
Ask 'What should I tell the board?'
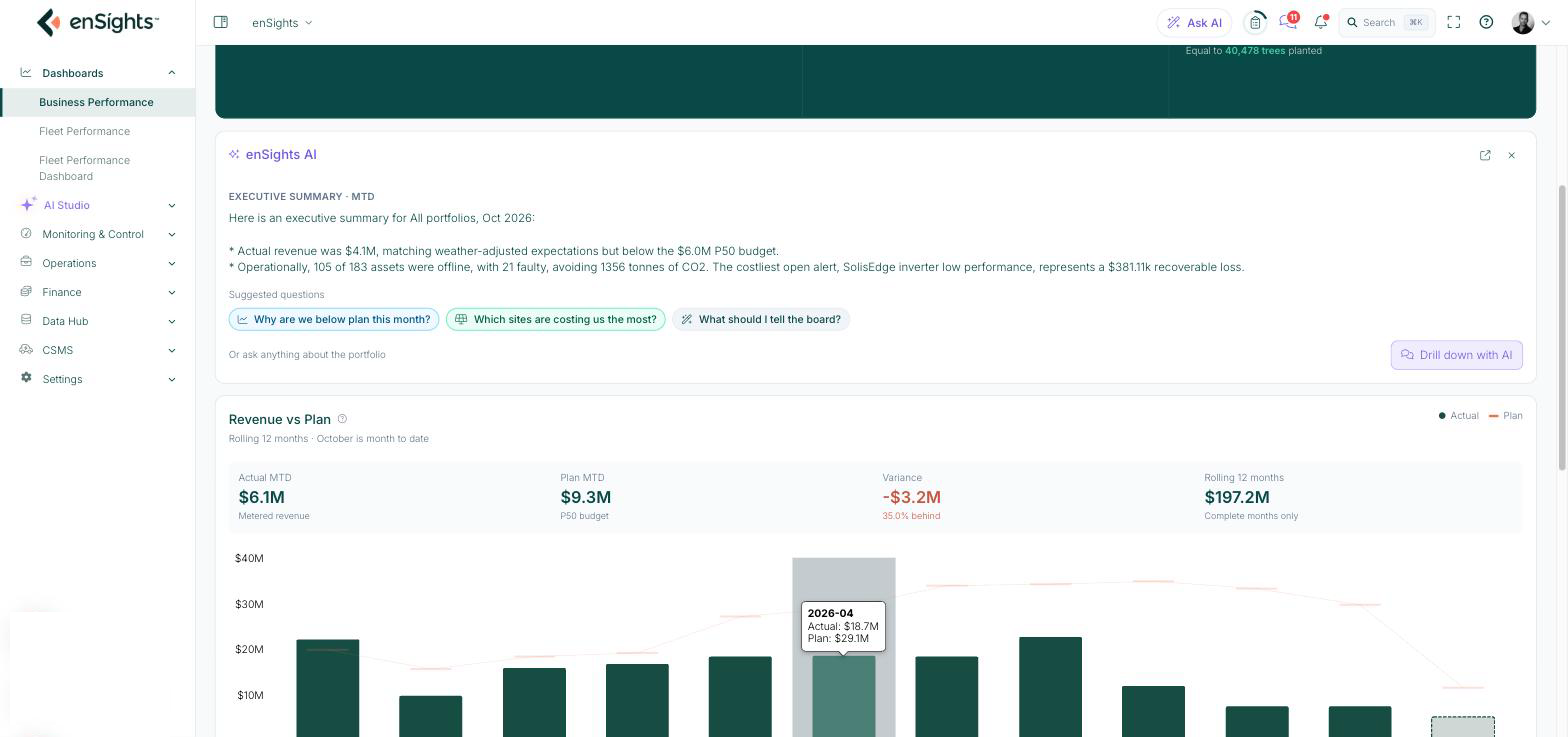(761, 319)
